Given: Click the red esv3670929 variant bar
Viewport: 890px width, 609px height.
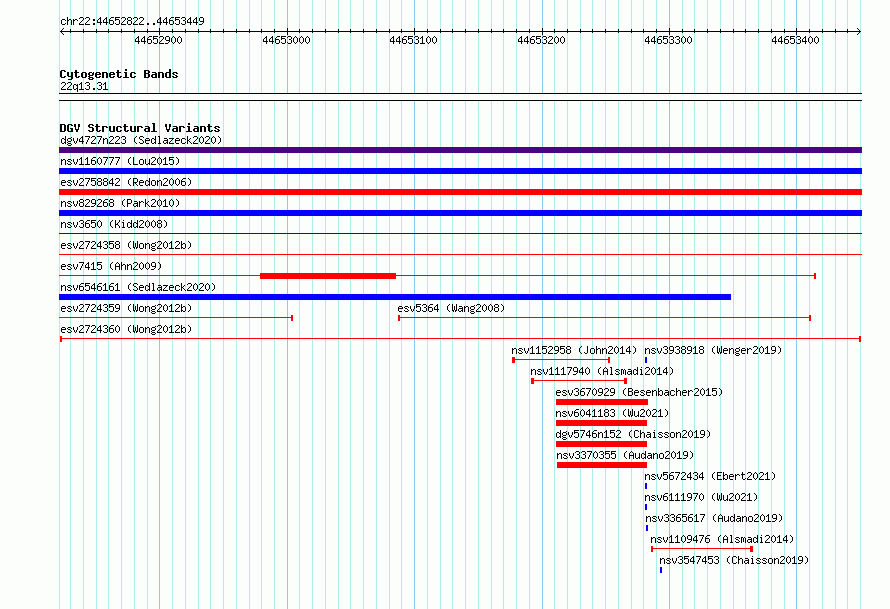Looking at the screenshot, I should pyautogui.click(x=602, y=402).
